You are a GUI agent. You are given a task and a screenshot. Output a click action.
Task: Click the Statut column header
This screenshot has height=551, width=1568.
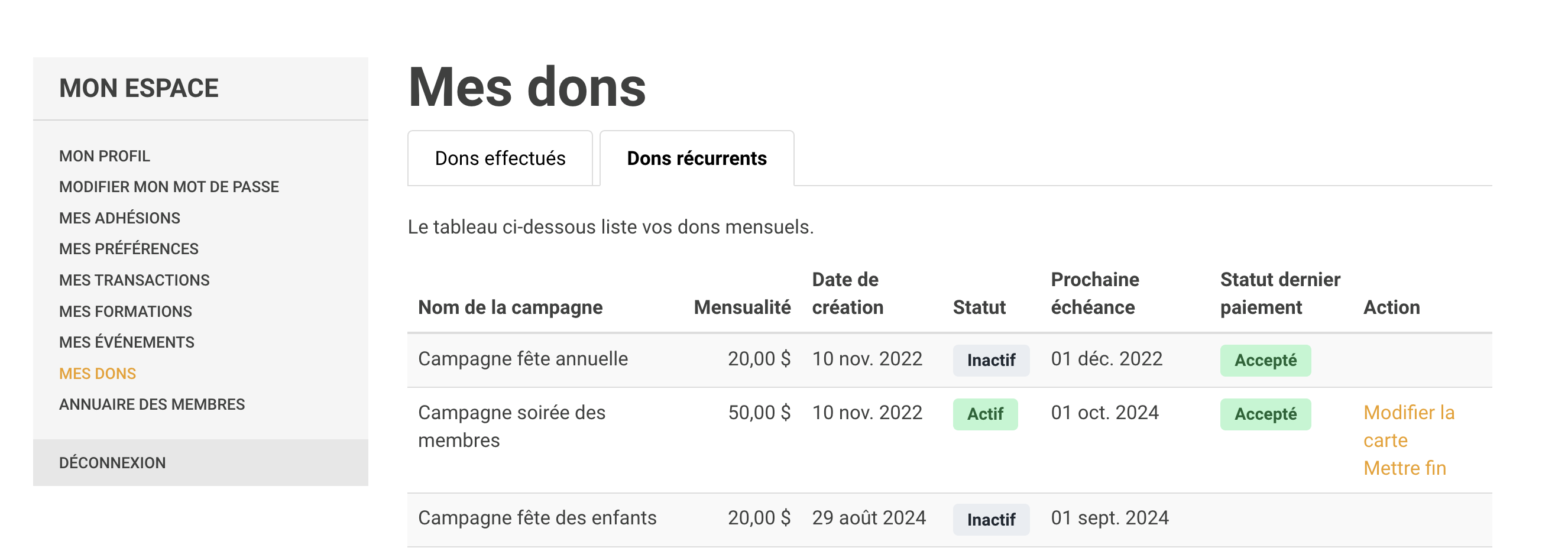(x=979, y=307)
